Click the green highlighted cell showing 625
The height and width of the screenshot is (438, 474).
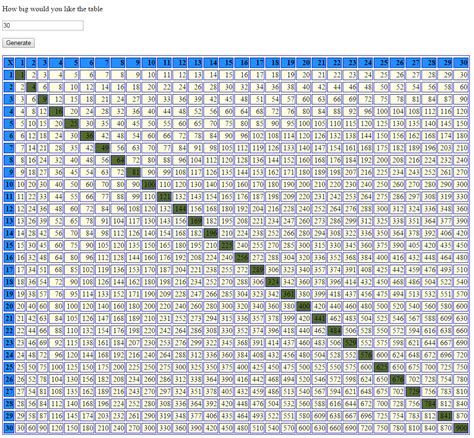tap(381, 367)
